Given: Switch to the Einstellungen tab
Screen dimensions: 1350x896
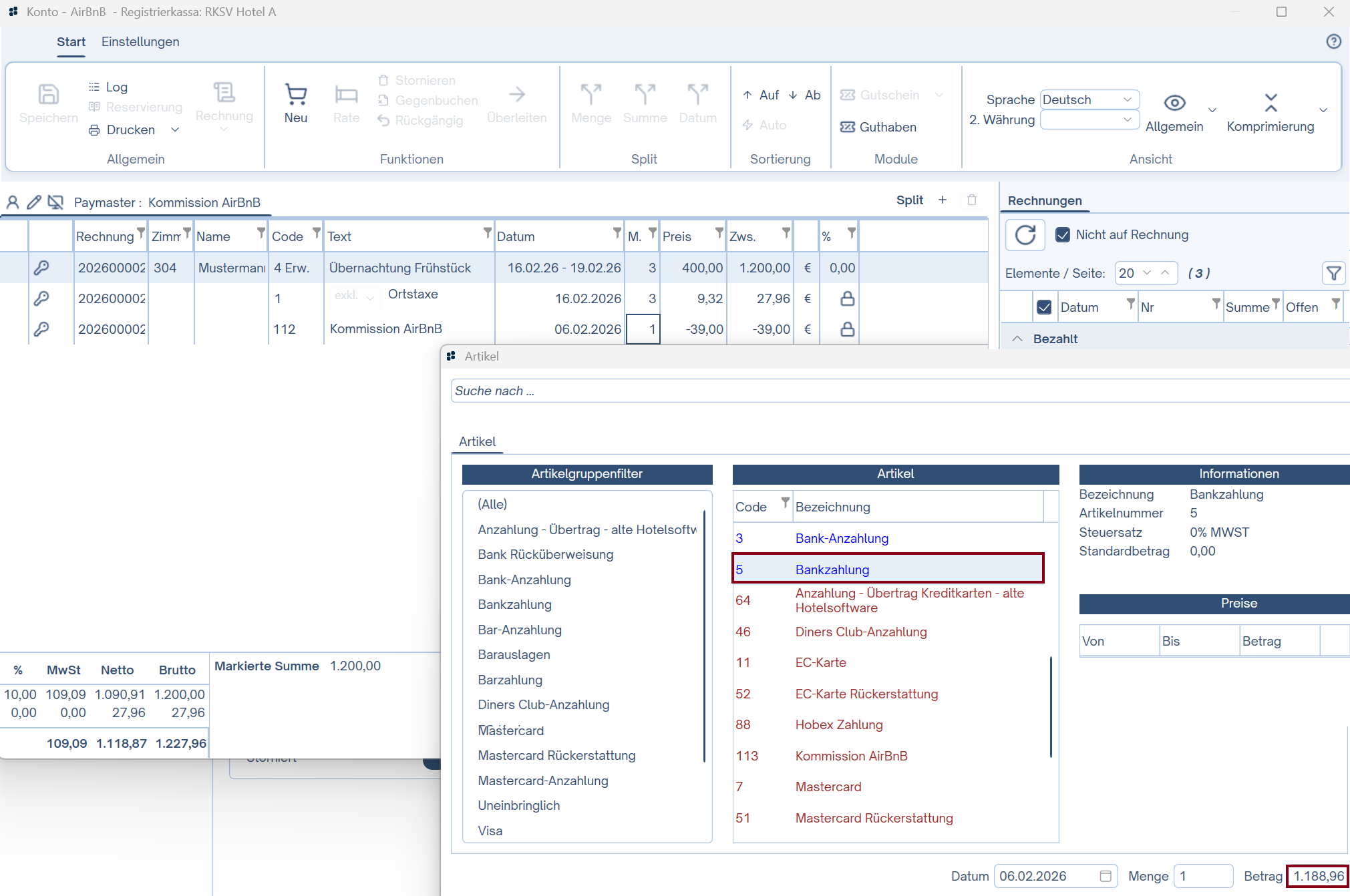Looking at the screenshot, I should point(140,41).
